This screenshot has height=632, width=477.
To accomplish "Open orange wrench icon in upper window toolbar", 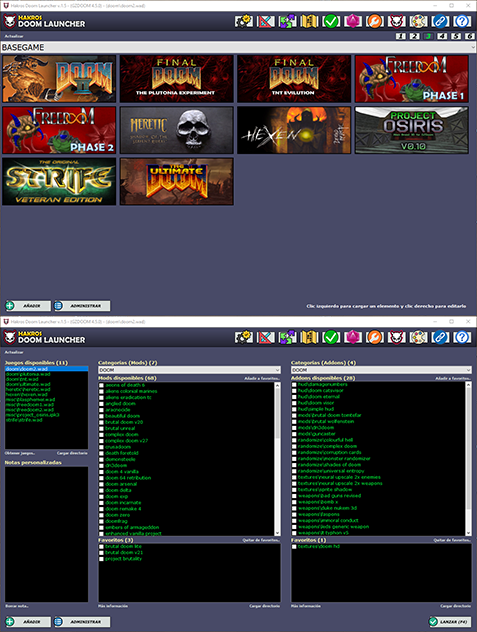I will [x=375, y=21].
